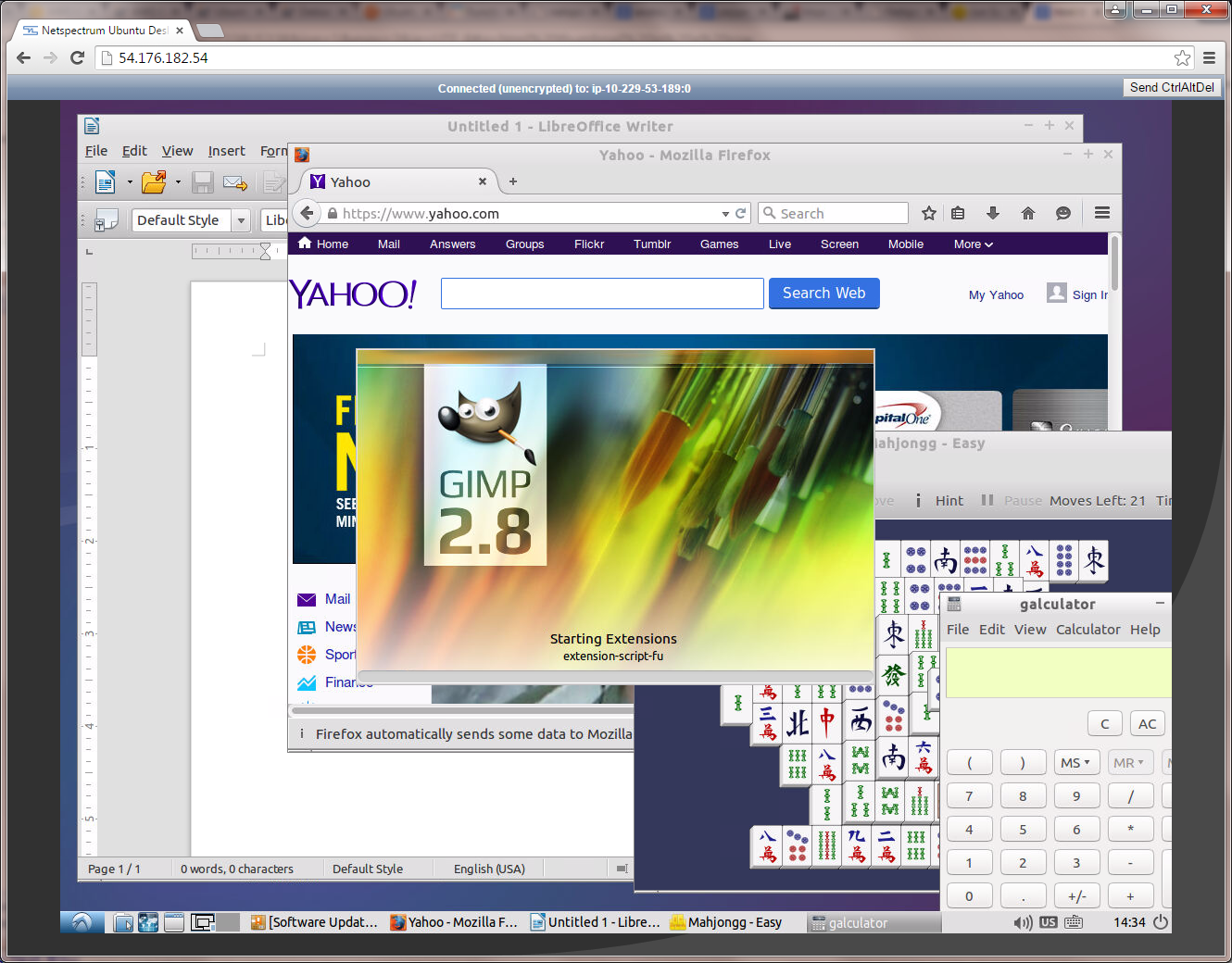Click the chat bubble icon in Firefox toolbar
The width and height of the screenshot is (1232, 963).
pyautogui.click(x=1063, y=214)
